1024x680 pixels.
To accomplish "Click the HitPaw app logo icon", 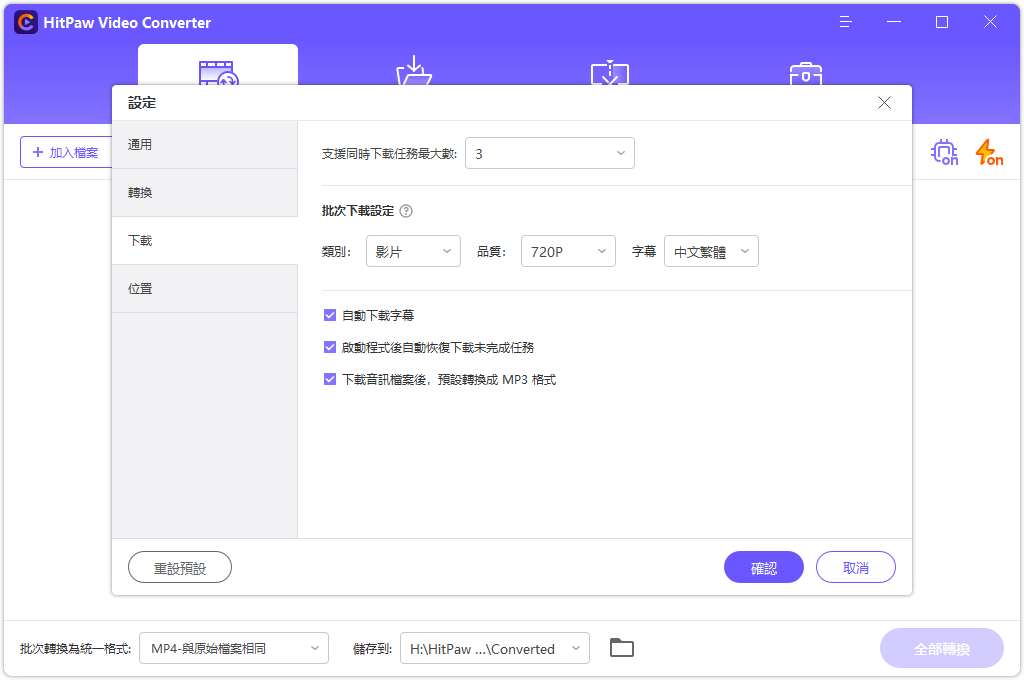I will [x=26, y=22].
